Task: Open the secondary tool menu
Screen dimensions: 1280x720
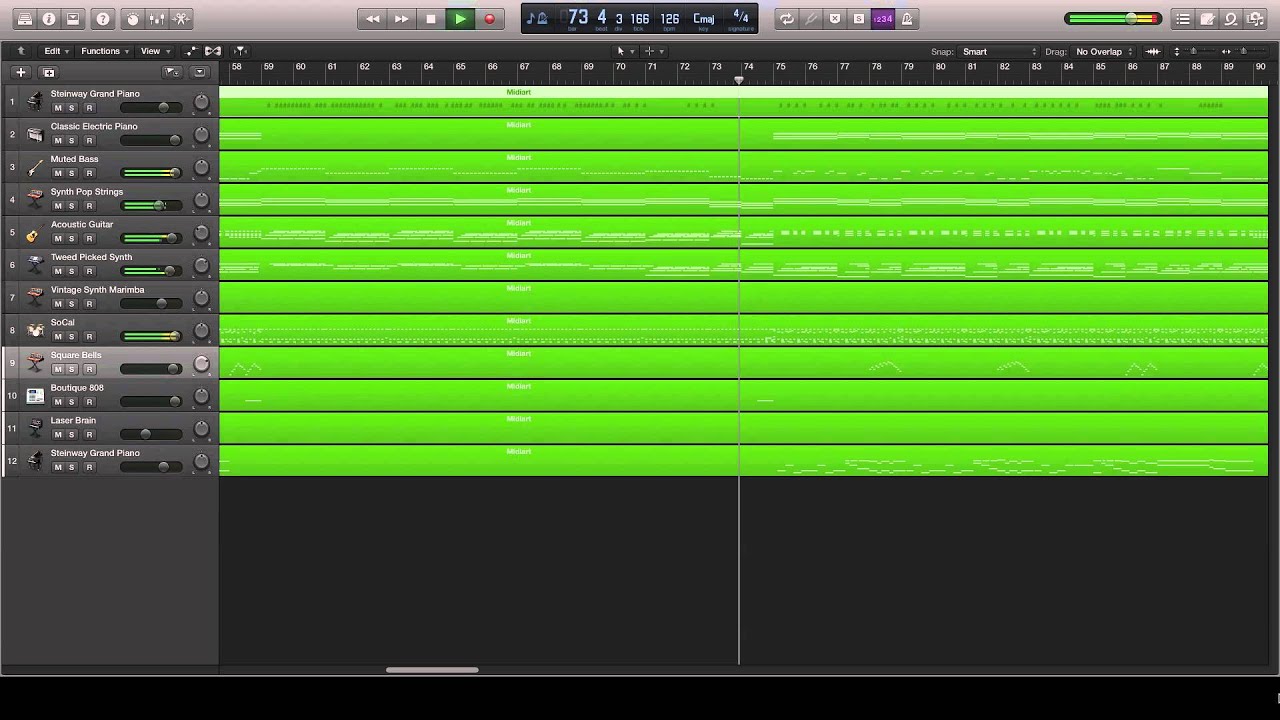Action: (653, 51)
